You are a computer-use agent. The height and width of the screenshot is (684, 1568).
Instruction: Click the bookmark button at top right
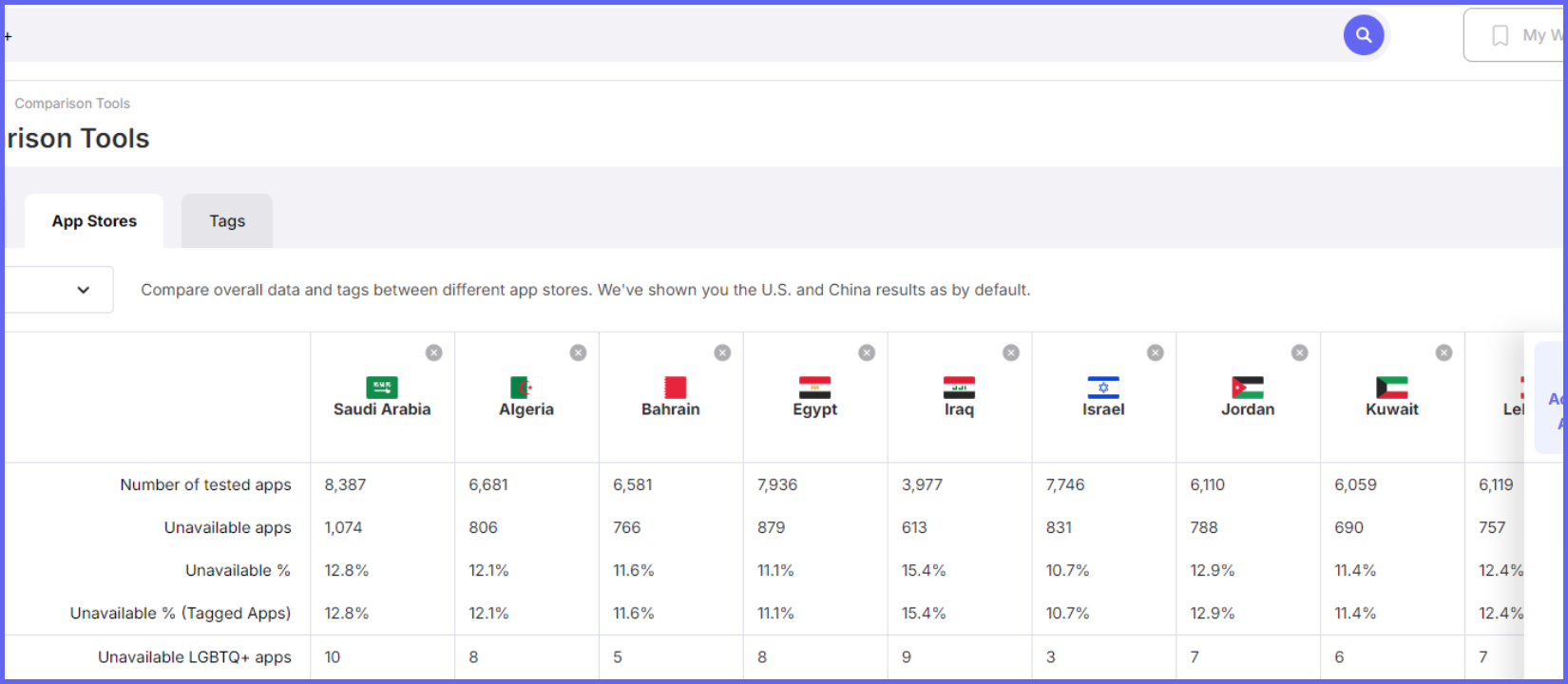(x=1516, y=35)
